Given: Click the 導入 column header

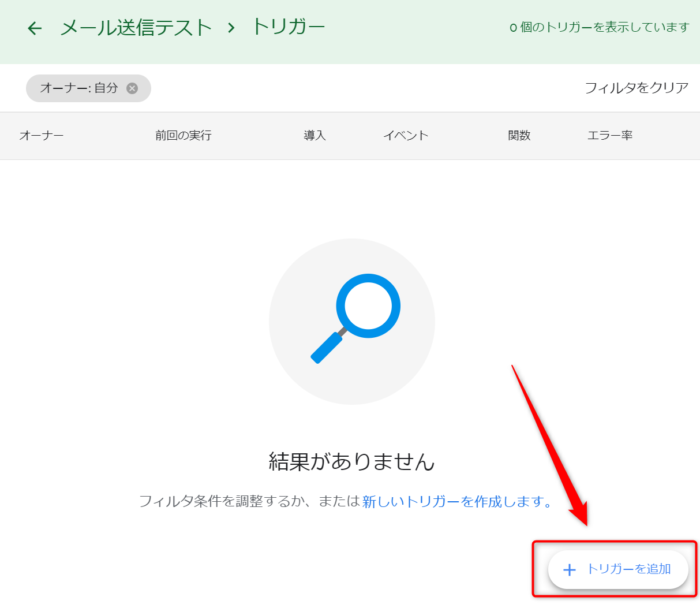Looking at the screenshot, I should click(315, 135).
